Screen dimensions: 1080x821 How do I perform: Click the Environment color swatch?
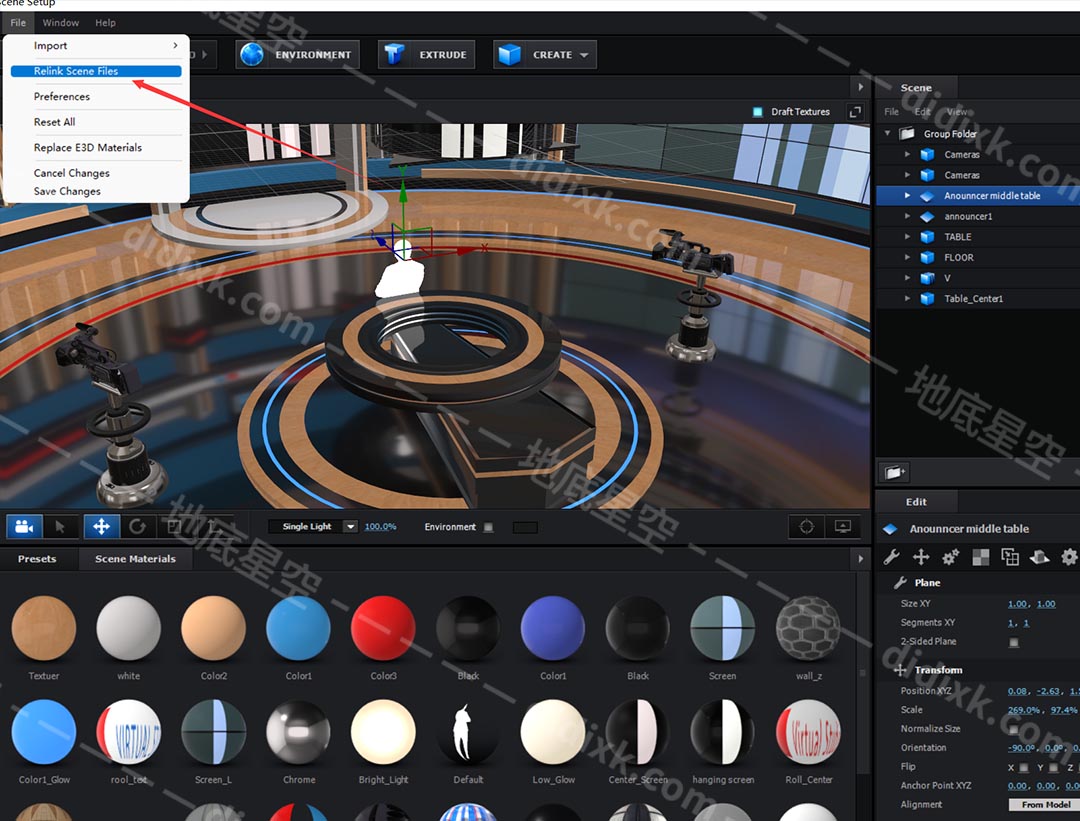(525, 527)
